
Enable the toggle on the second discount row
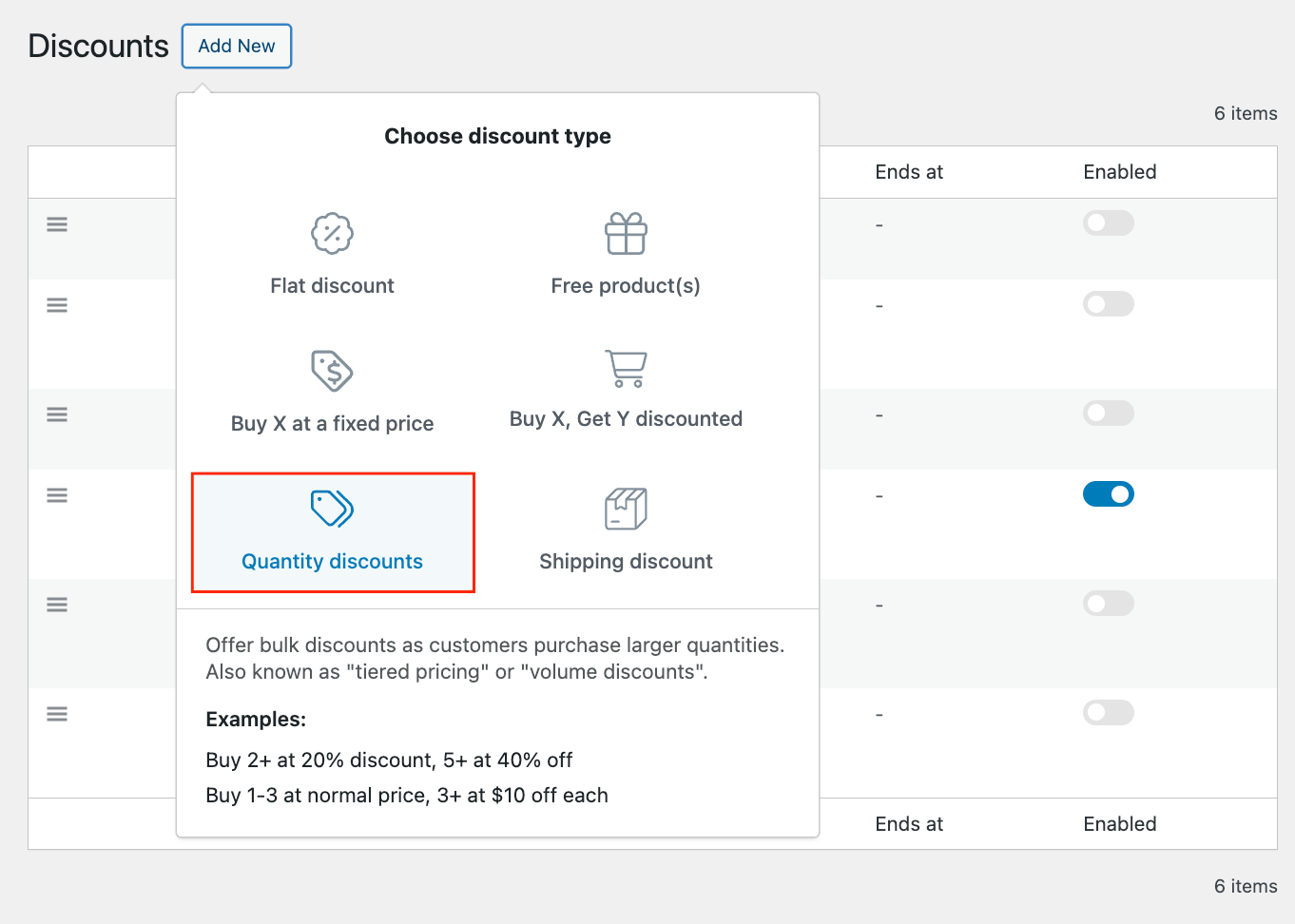(x=1109, y=303)
